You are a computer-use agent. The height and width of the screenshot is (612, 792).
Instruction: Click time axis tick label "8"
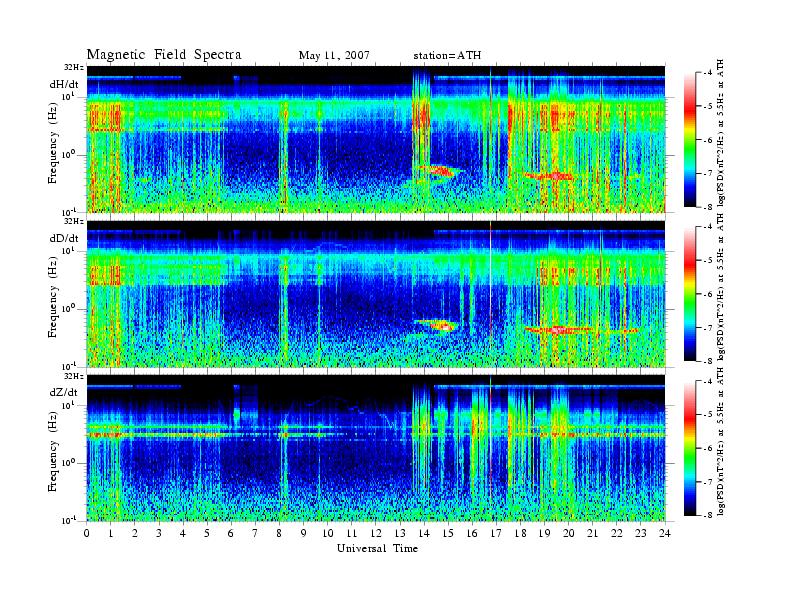pyautogui.click(x=279, y=534)
